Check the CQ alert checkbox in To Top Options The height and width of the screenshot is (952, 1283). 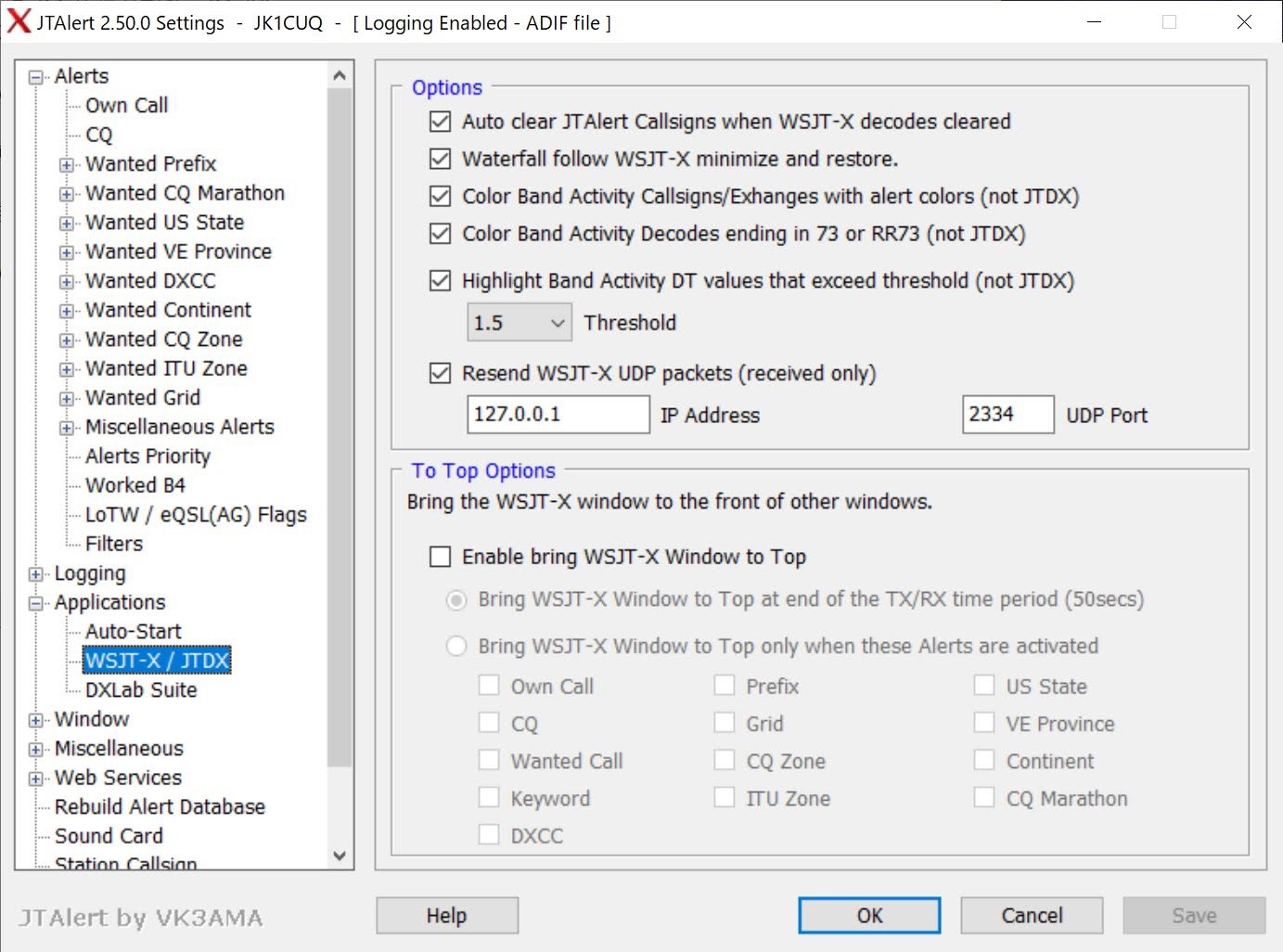489,723
